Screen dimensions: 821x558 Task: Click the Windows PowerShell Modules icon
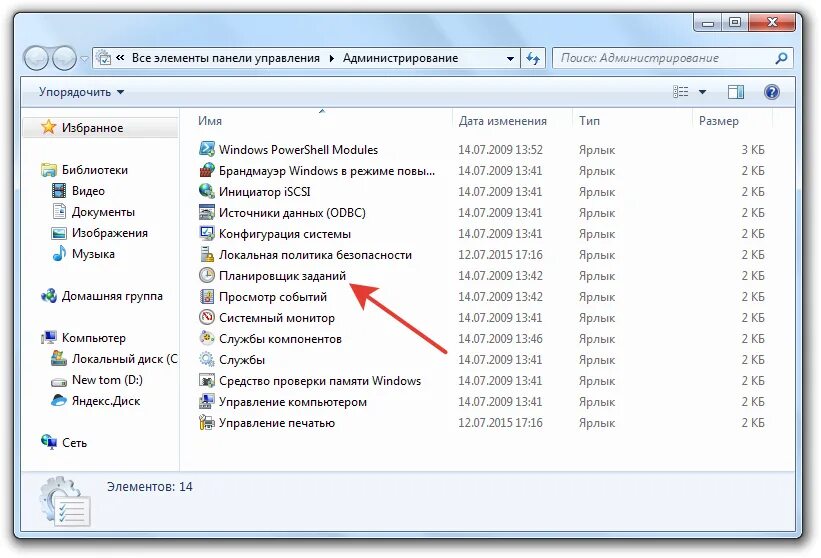[x=207, y=149]
